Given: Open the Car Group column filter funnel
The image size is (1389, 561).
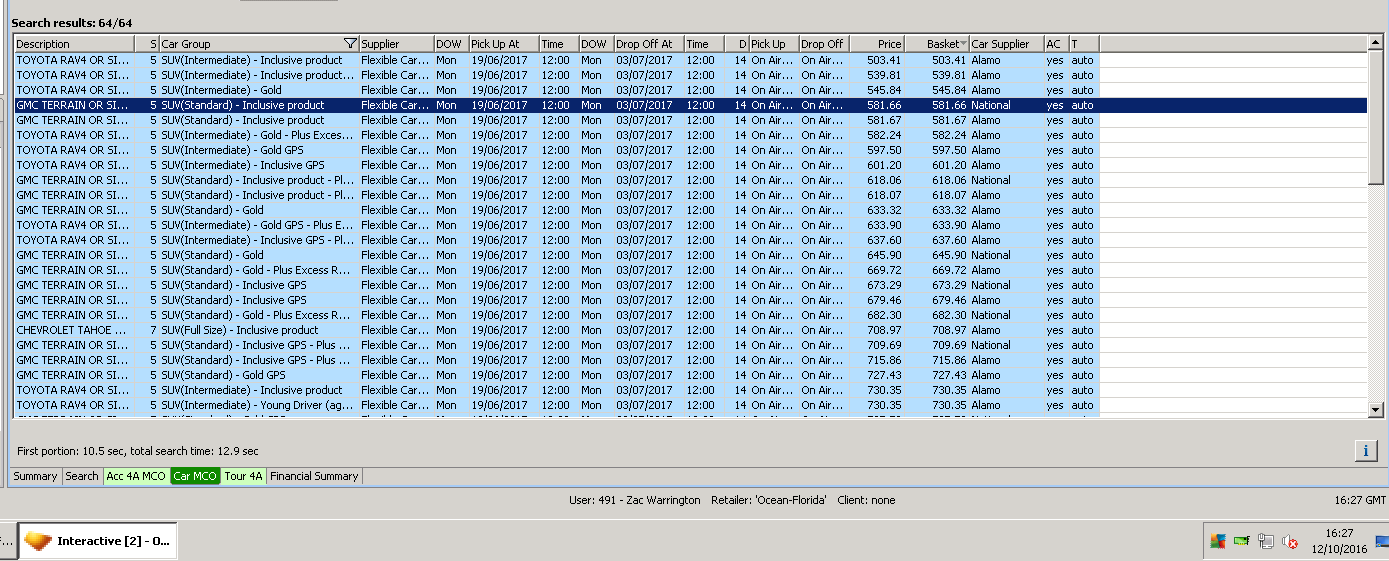Looking at the screenshot, I should pos(349,44).
